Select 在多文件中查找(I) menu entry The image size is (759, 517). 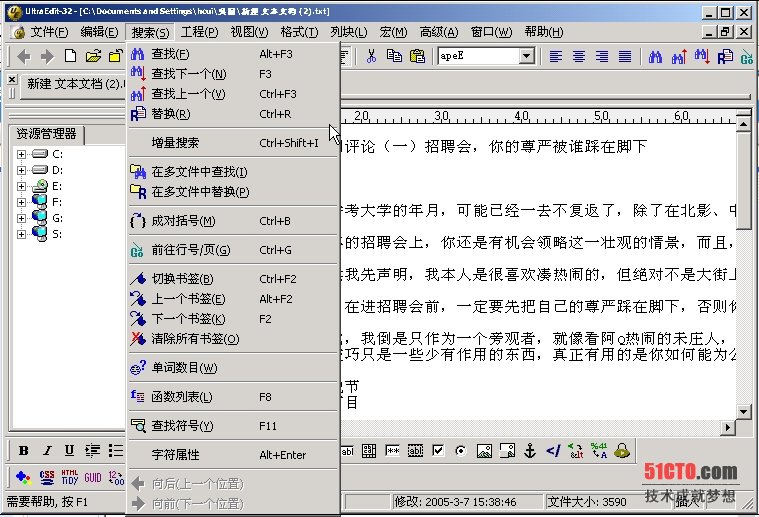click(x=233, y=172)
